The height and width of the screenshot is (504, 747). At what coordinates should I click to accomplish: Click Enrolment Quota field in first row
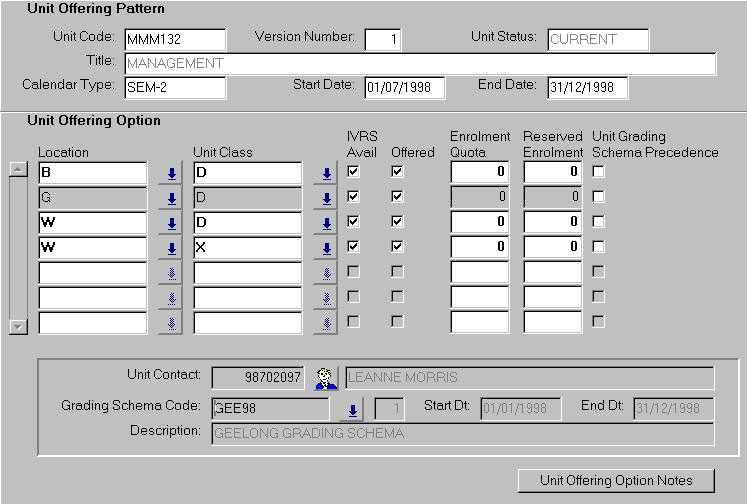480,172
